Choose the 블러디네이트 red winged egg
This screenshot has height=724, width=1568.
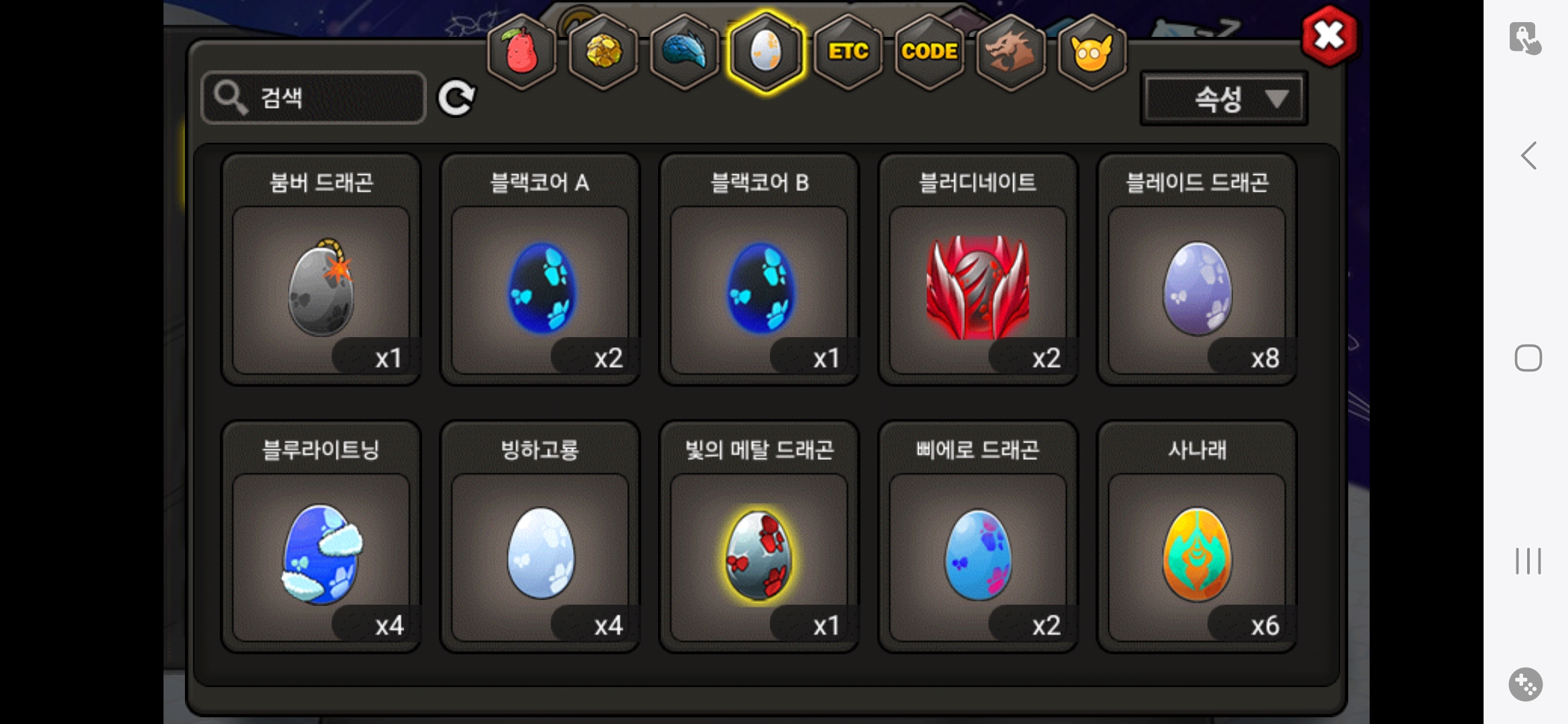click(x=978, y=270)
